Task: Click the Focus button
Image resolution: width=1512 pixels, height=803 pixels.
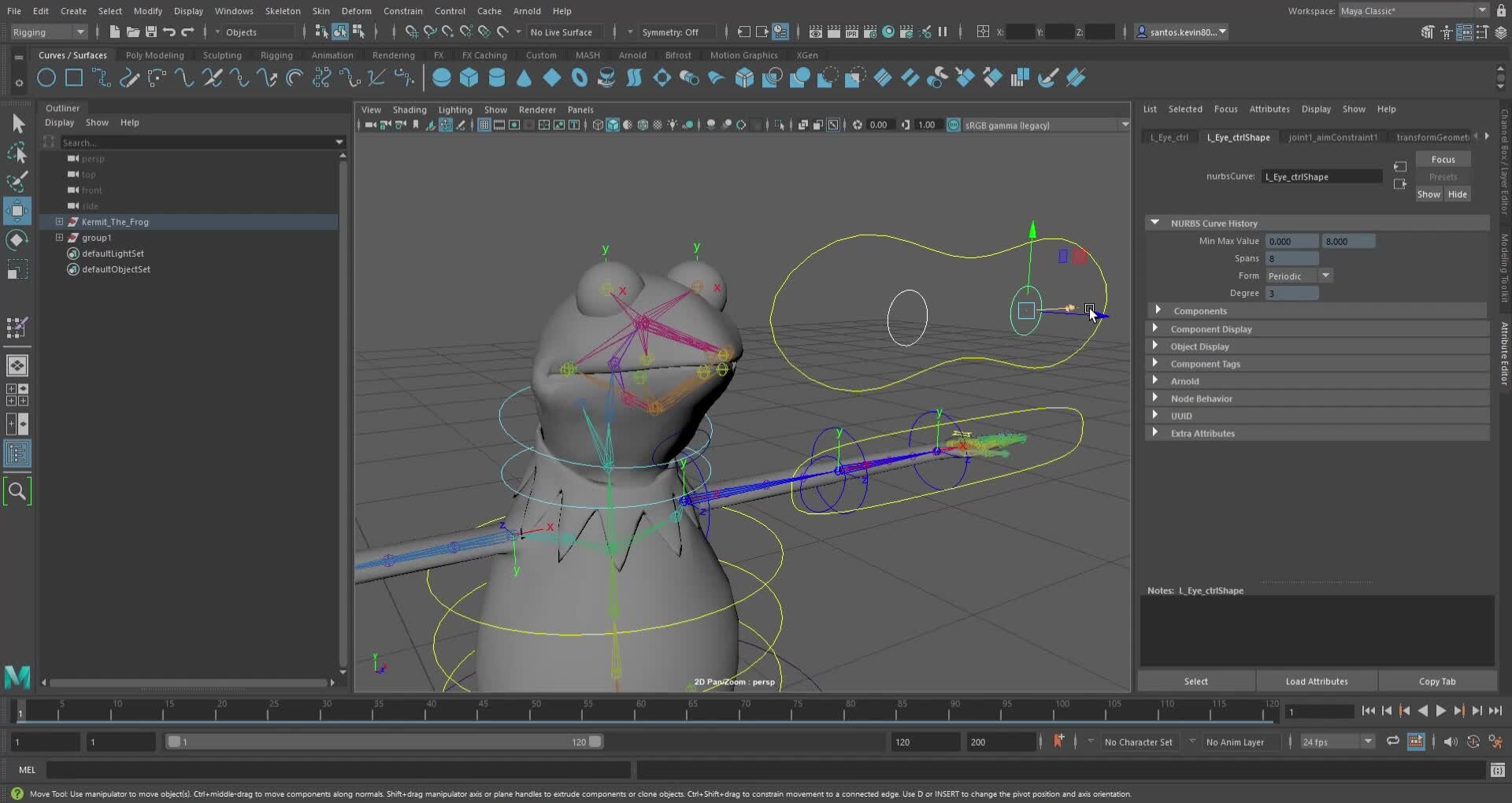Action: pyautogui.click(x=1443, y=159)
